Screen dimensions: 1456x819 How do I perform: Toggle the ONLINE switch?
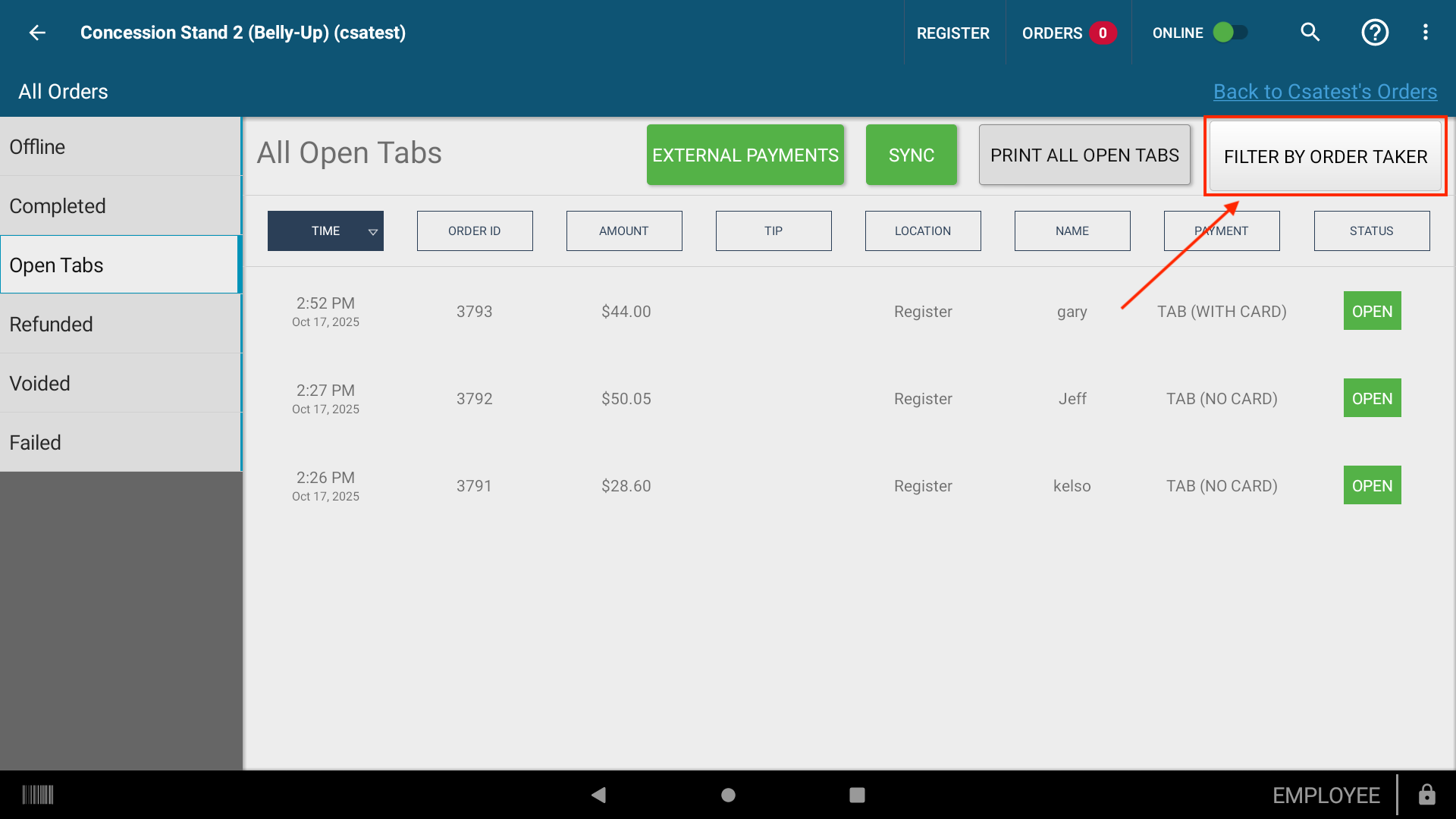(1229, 33)
